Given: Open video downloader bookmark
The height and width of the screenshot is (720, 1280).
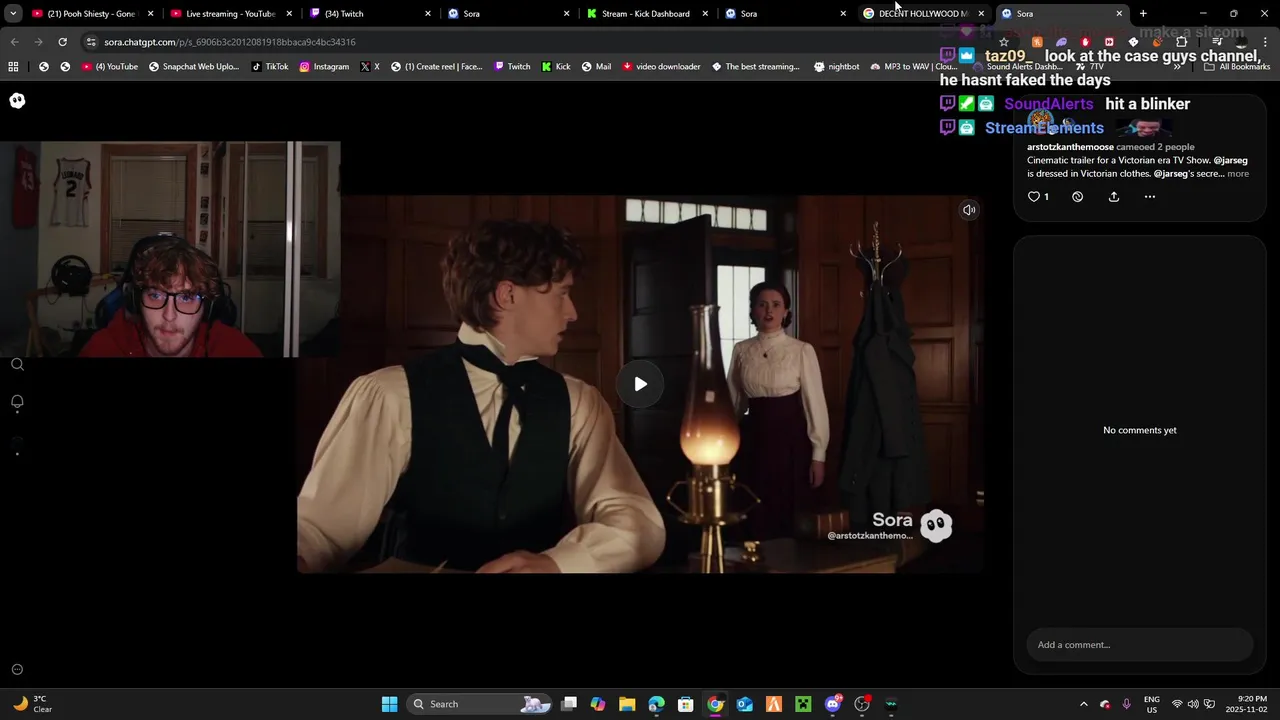Looking at the screenshot, I should tap(661, 67).
